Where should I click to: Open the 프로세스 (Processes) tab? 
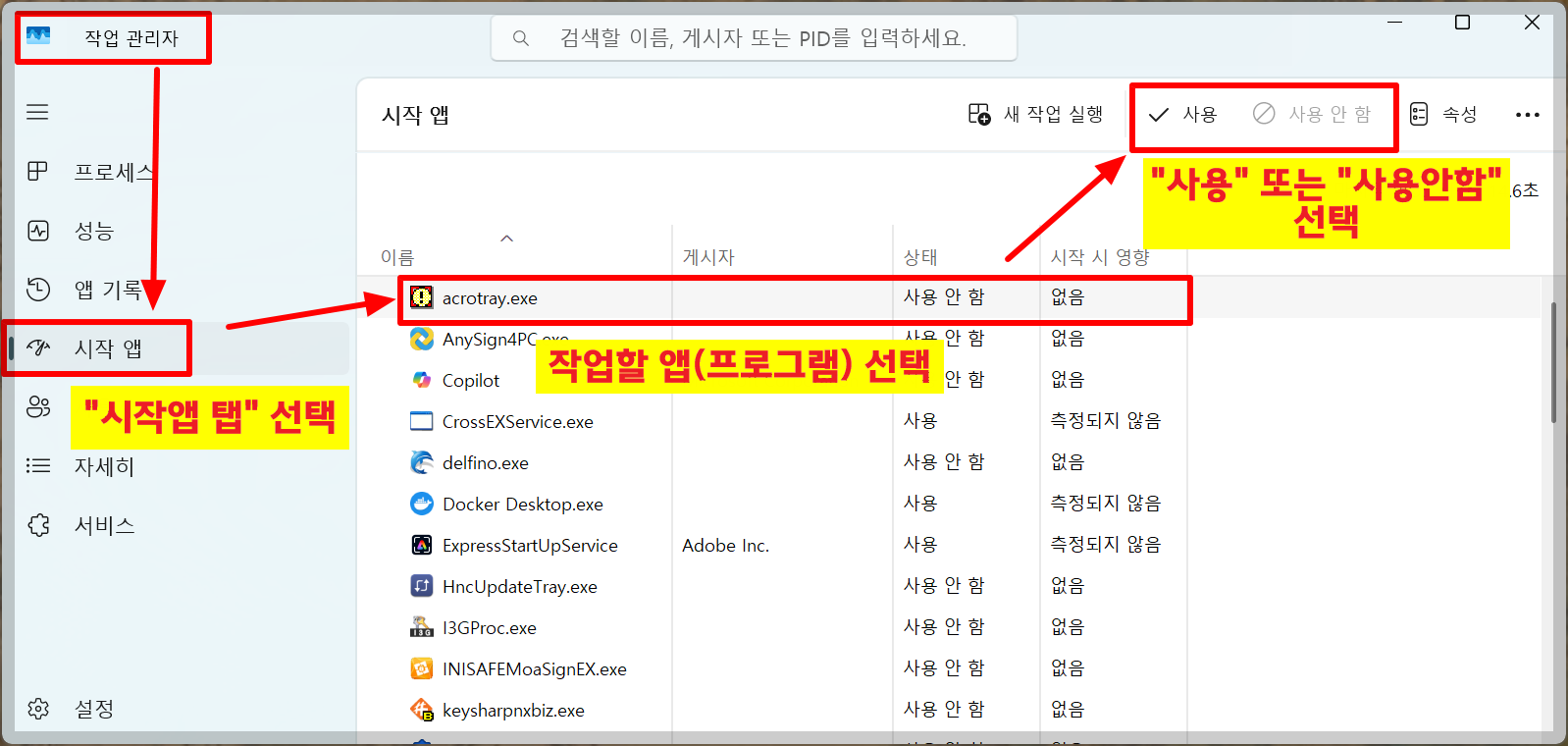click(x=114, y=172)
